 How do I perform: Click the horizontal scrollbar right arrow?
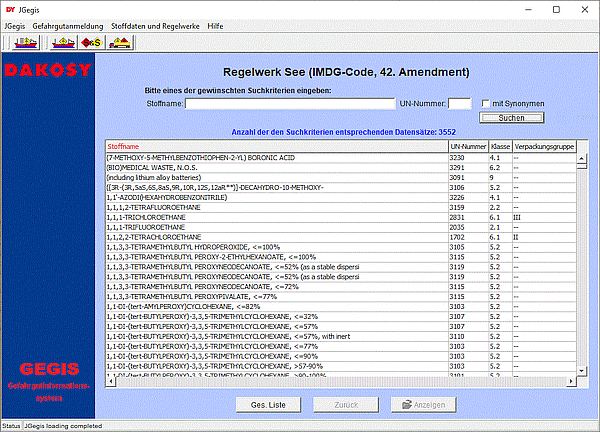(571, 381)
